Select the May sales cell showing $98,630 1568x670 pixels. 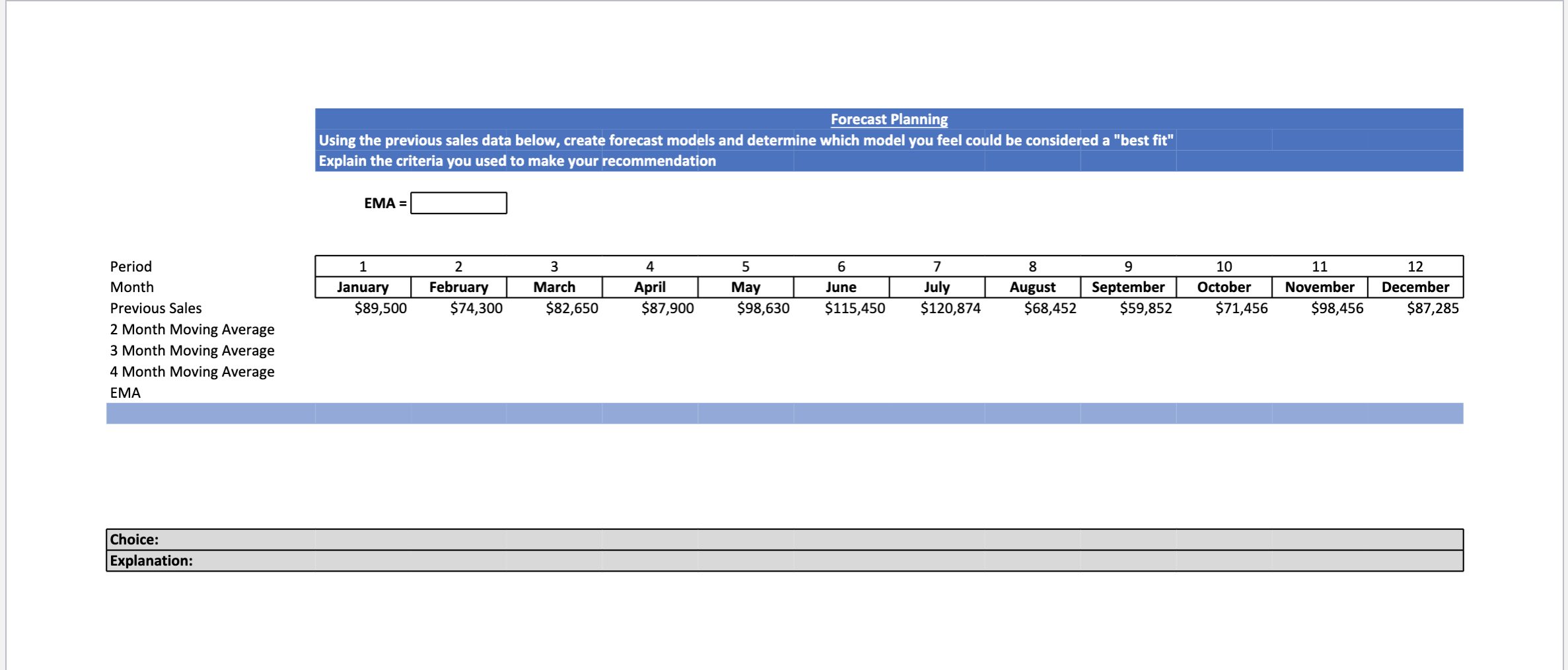(x=764, y=308)
